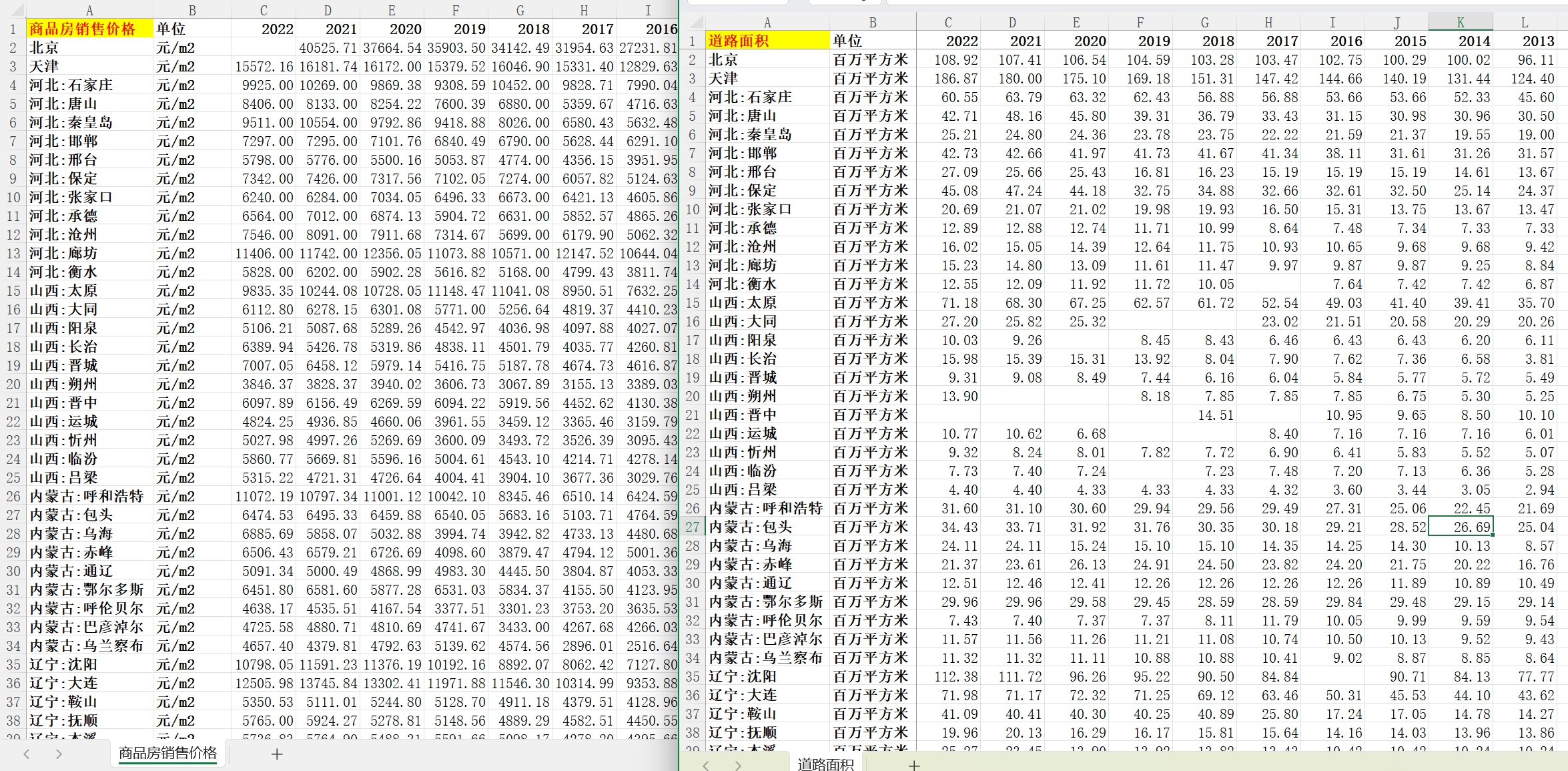The image size is (1568, 771).
Task: Click yellow 道路面积 header cell
Action: pos(767,41)
